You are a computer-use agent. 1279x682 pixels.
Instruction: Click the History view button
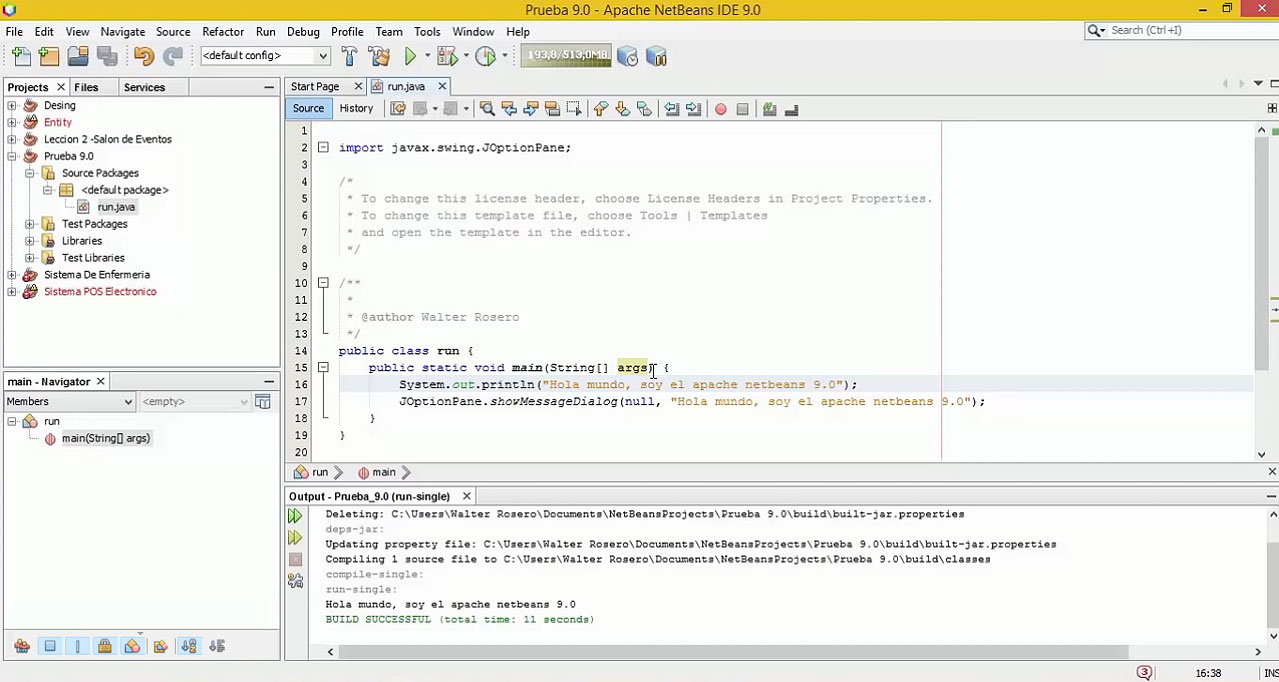tap(355, 109)
